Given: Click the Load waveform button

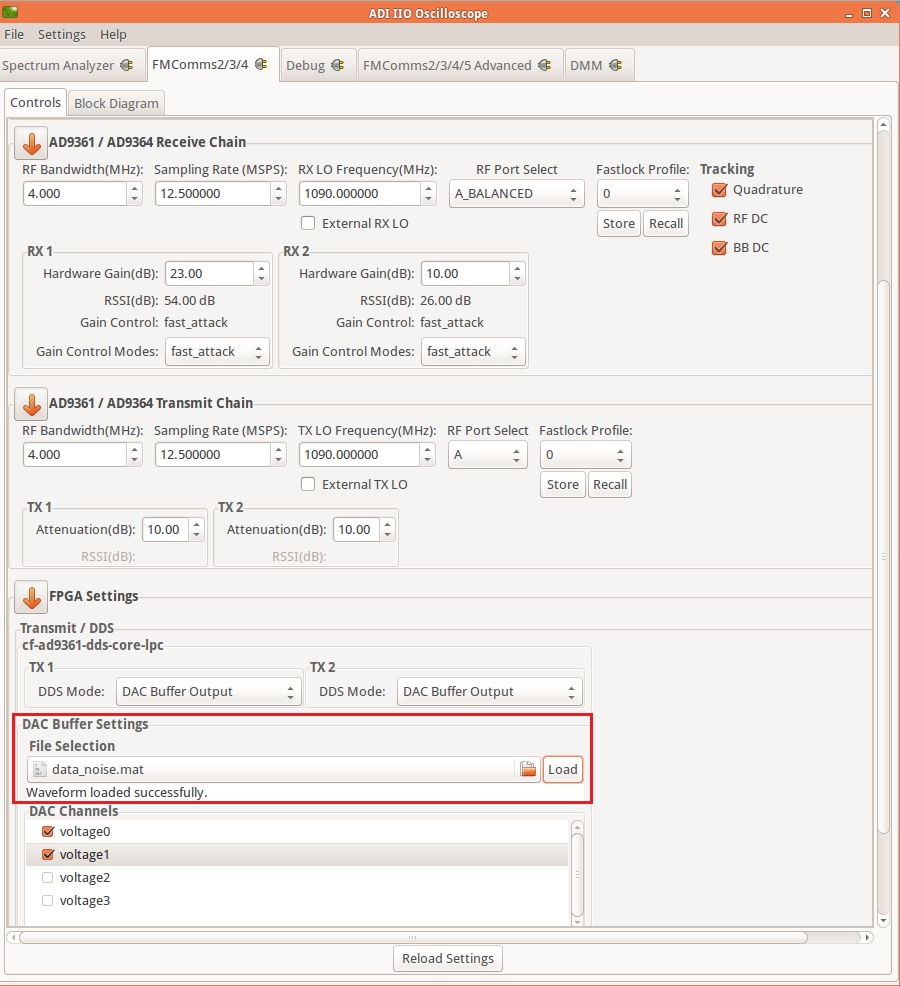Looking at the screenshot, I should pyautogui.click(x=562, y=770).
